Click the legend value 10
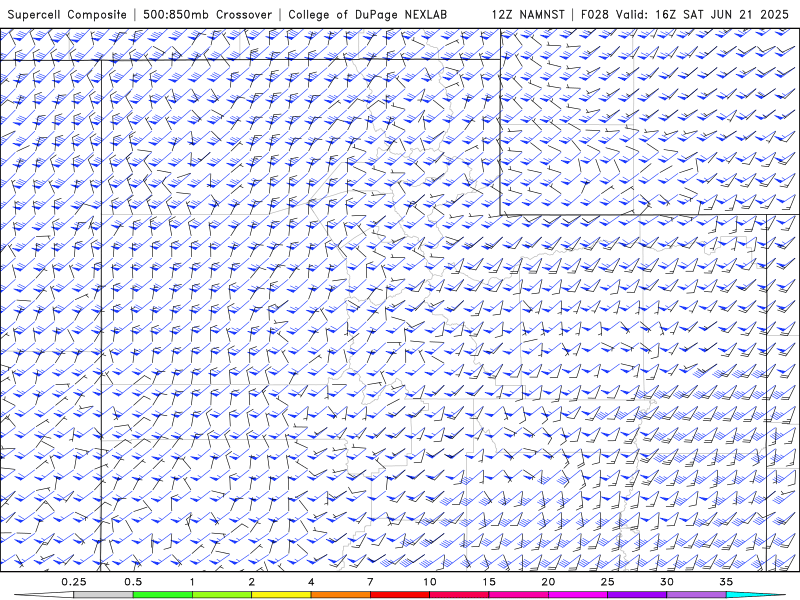This screenshot has height=600, width=800. click(430, 582)
